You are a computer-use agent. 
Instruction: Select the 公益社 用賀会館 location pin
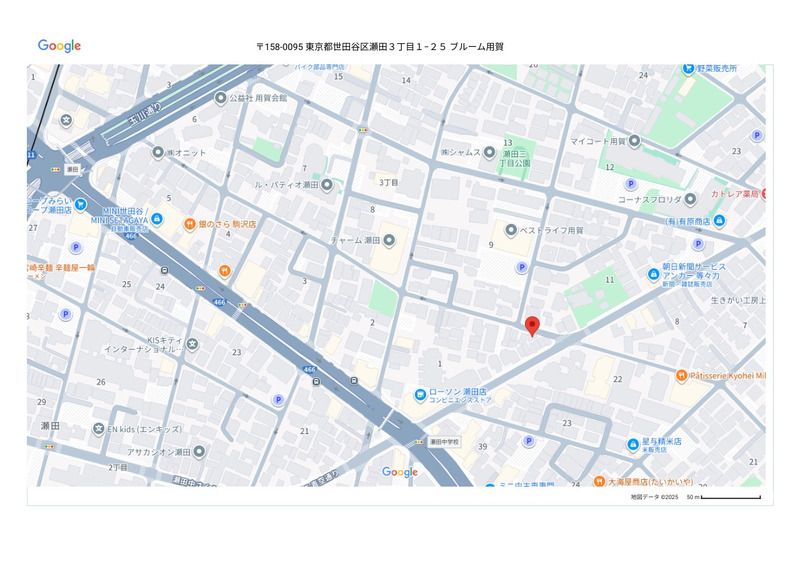point(220,97)
